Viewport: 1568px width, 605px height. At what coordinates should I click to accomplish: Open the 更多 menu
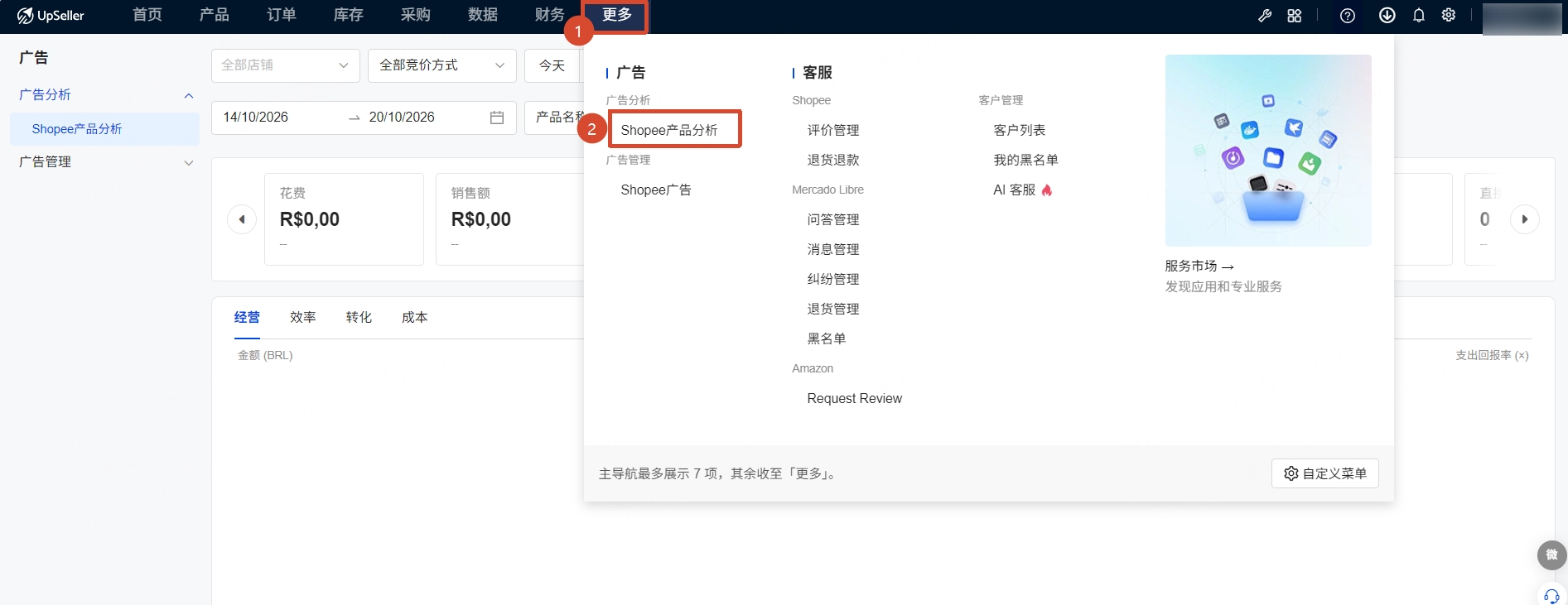coord(617,15)
